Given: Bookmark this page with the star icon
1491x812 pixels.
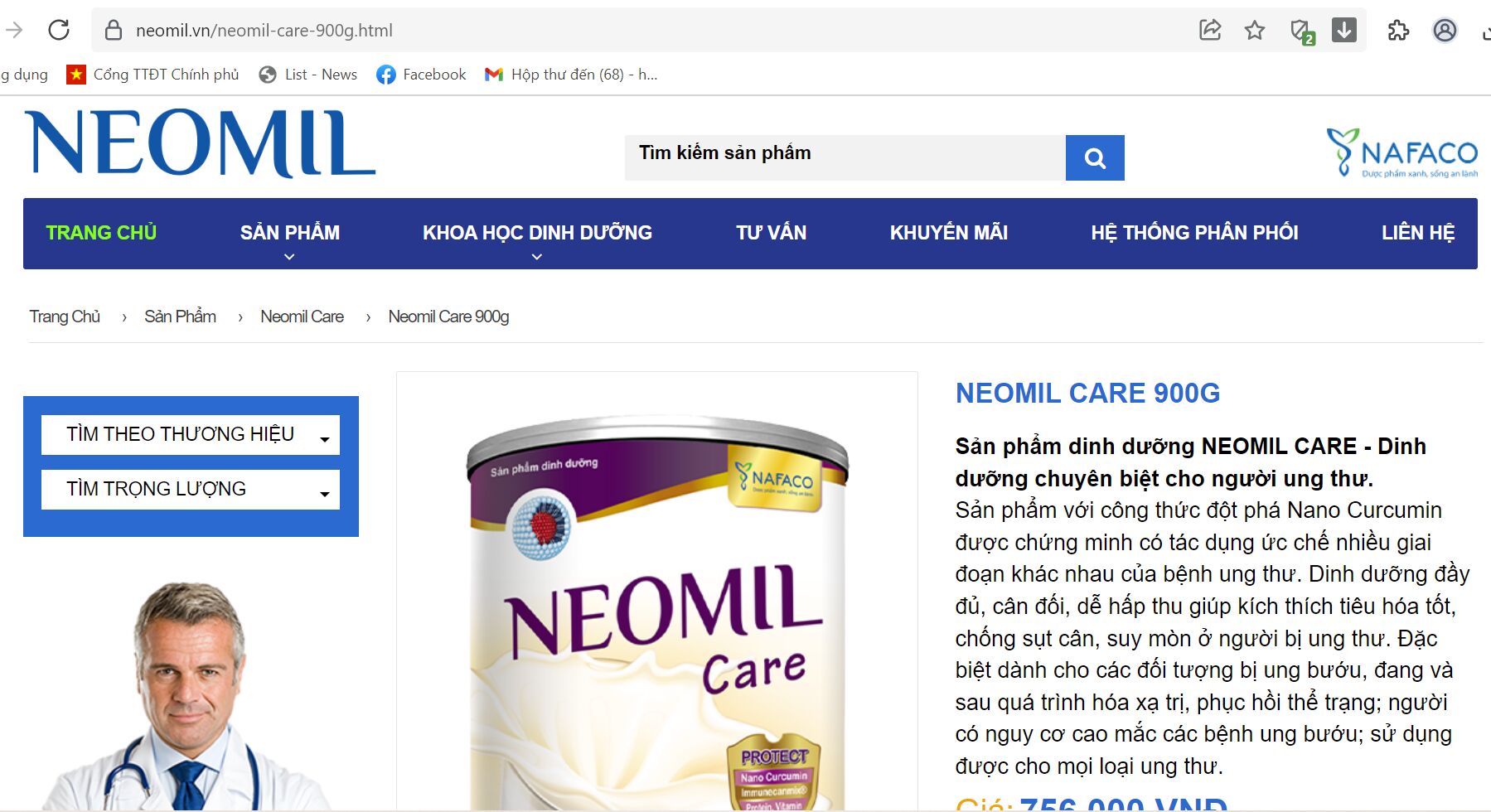Looking at the screenshot, I should point(1255,31).
